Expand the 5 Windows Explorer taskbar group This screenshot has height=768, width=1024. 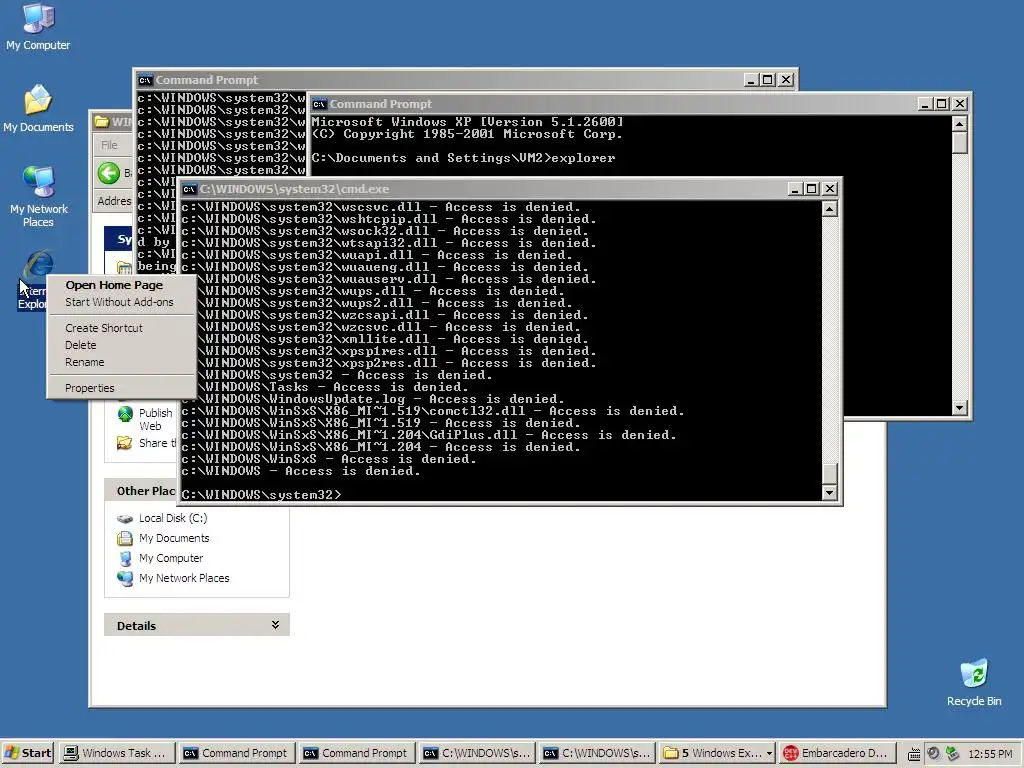coord(718,753)
